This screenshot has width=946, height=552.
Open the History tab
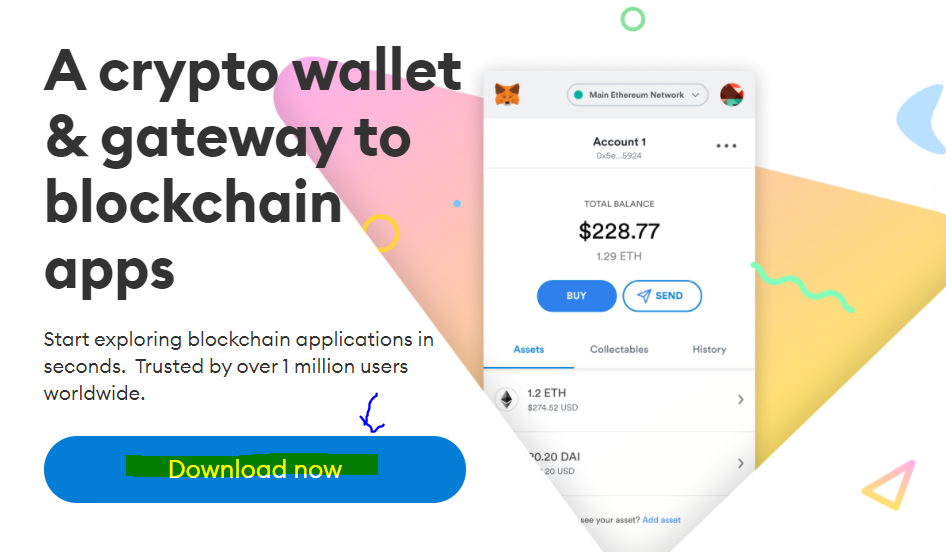(x=709, y=349)
